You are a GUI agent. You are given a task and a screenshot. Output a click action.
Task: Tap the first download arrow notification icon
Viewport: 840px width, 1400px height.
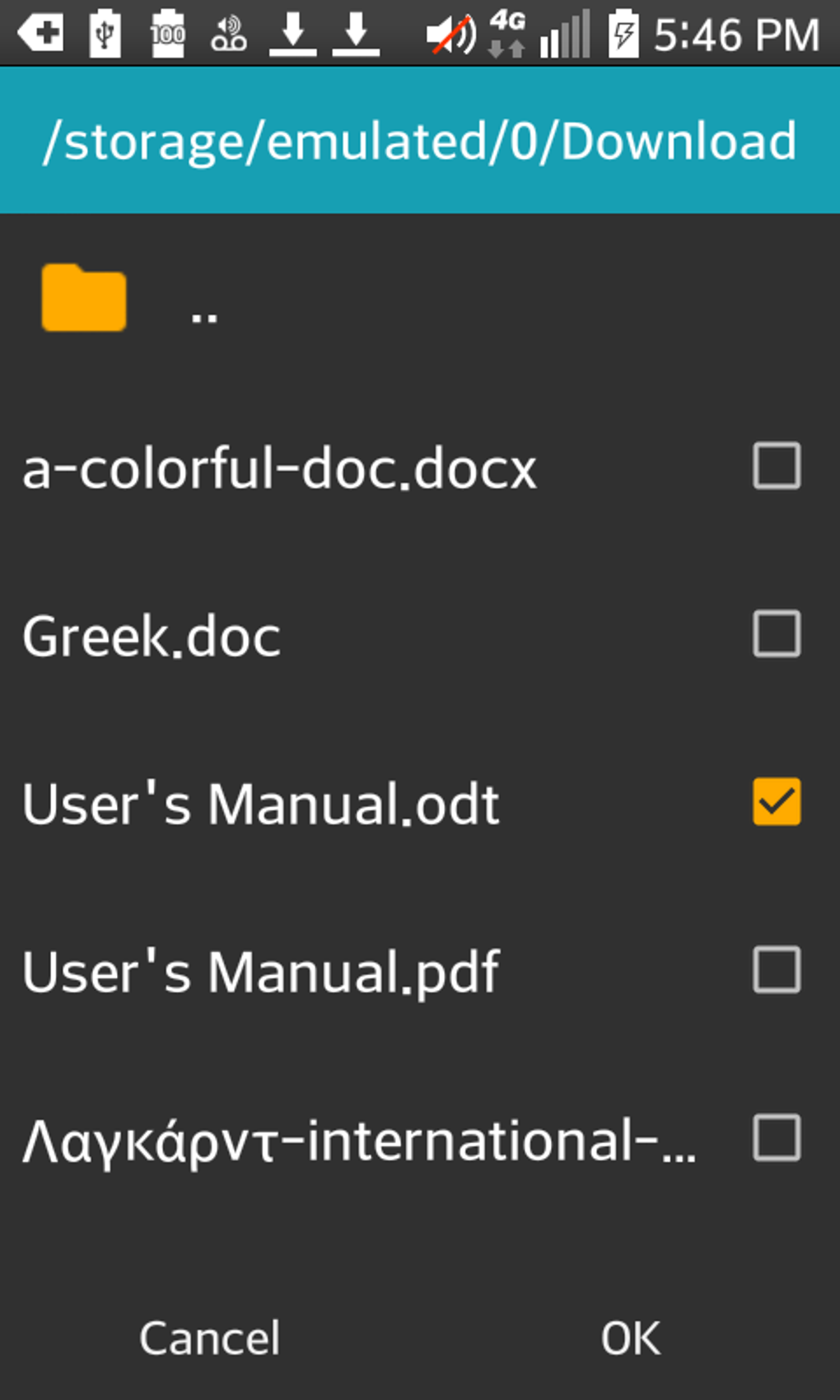tap(292, 35)
